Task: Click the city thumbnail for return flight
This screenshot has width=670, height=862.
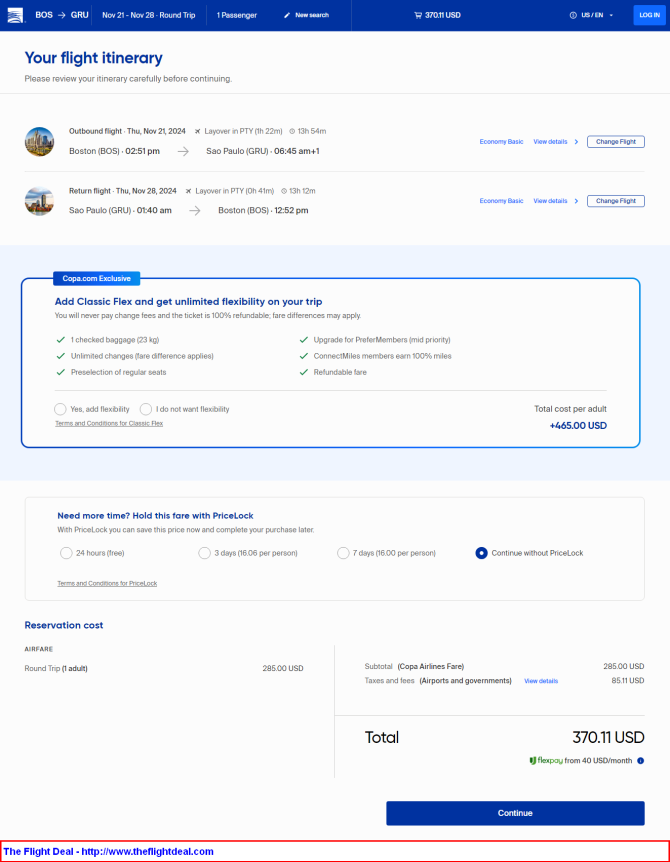Action: [x=40, y=201]
